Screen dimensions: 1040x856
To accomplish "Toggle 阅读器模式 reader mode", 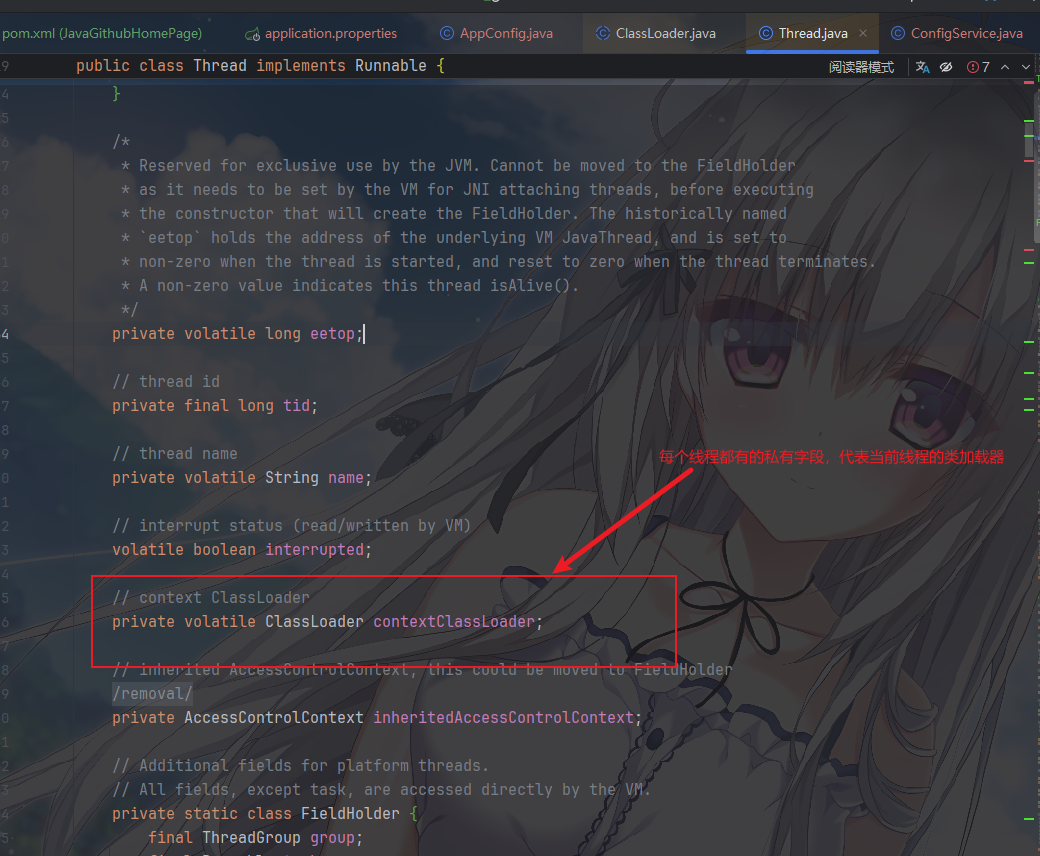I will coord(861,67).
